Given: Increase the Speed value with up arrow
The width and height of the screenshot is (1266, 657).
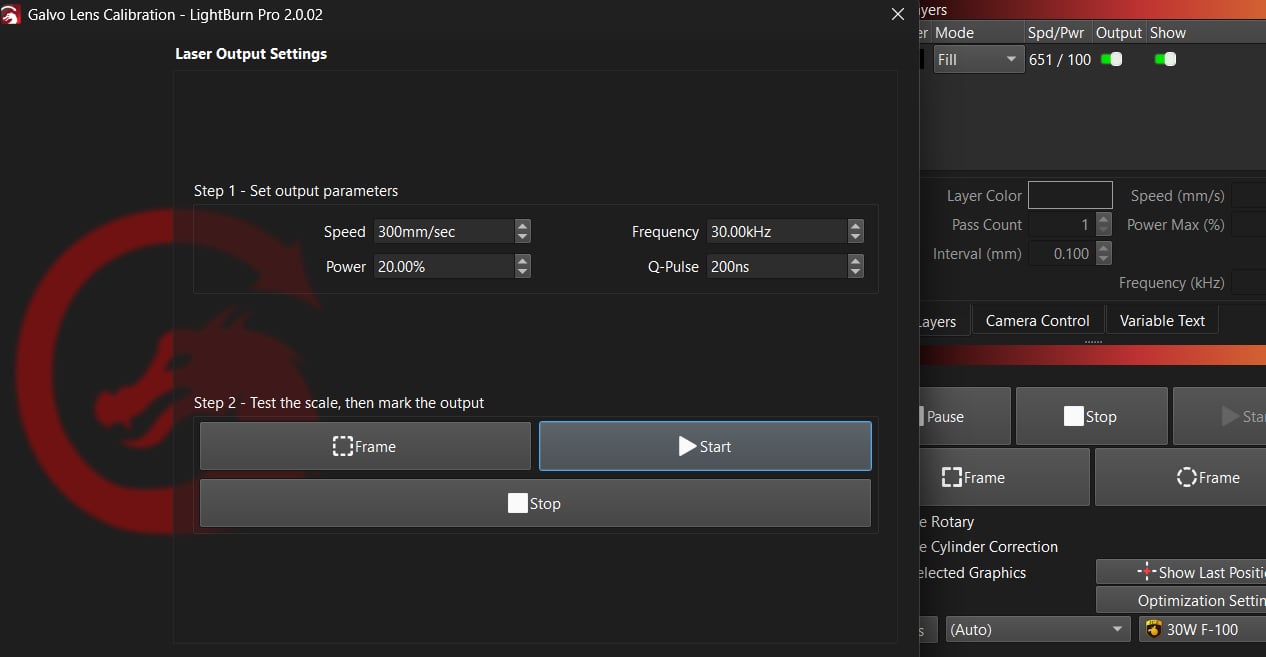Looking at the screenshot, I should 522,226.
